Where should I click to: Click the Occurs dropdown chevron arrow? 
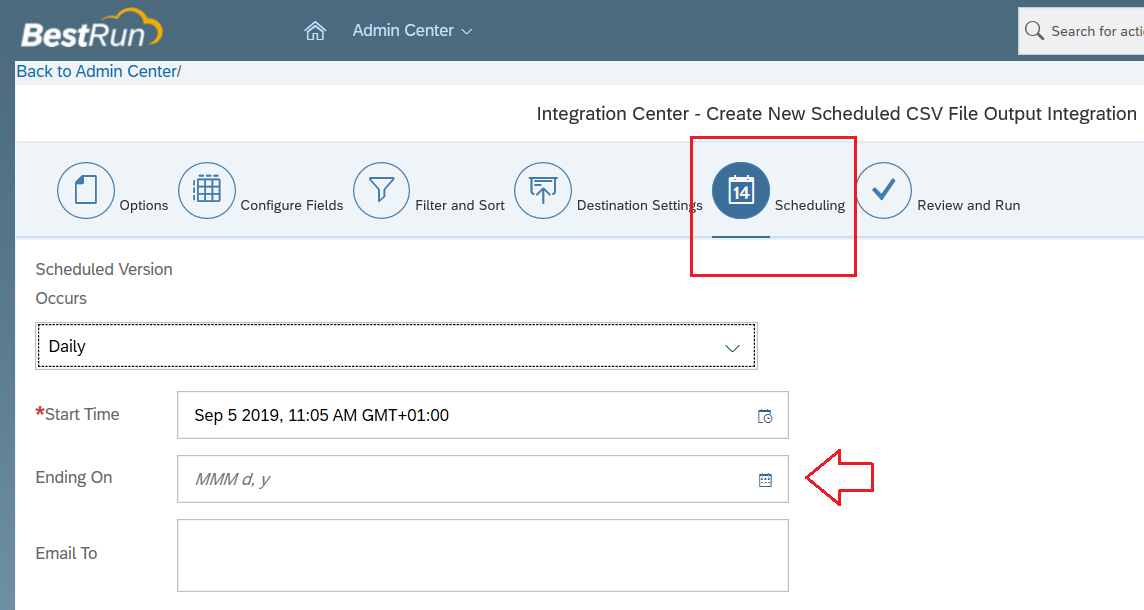[733, 348]
